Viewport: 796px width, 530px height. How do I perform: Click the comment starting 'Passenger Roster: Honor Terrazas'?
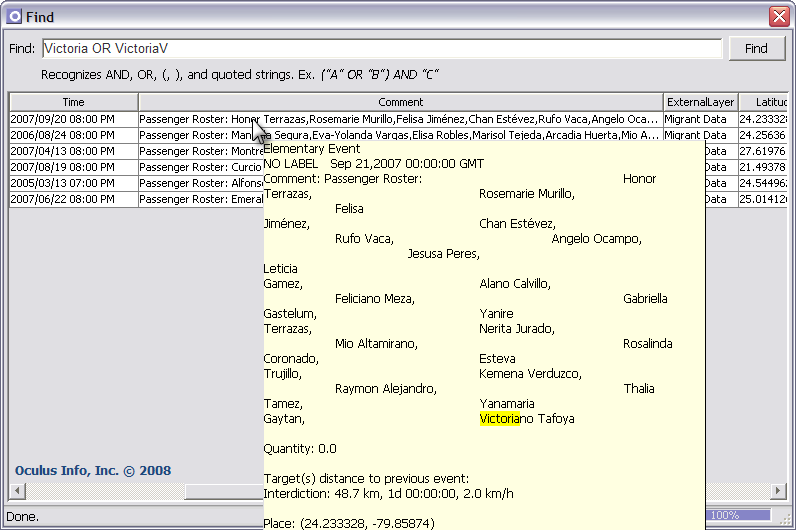(401, 119)
